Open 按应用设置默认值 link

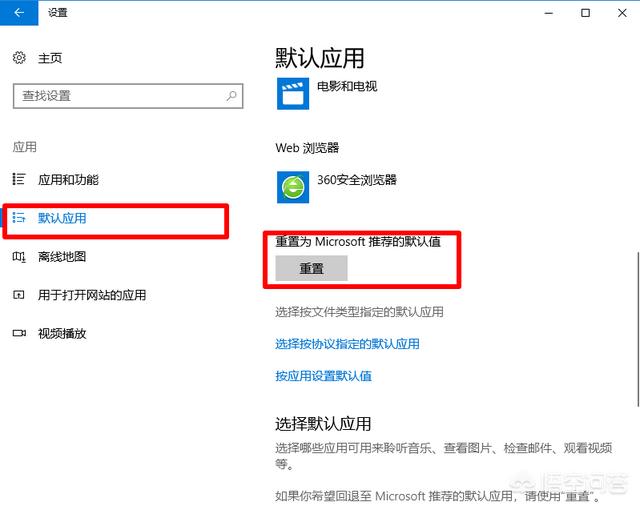[323, 376]
